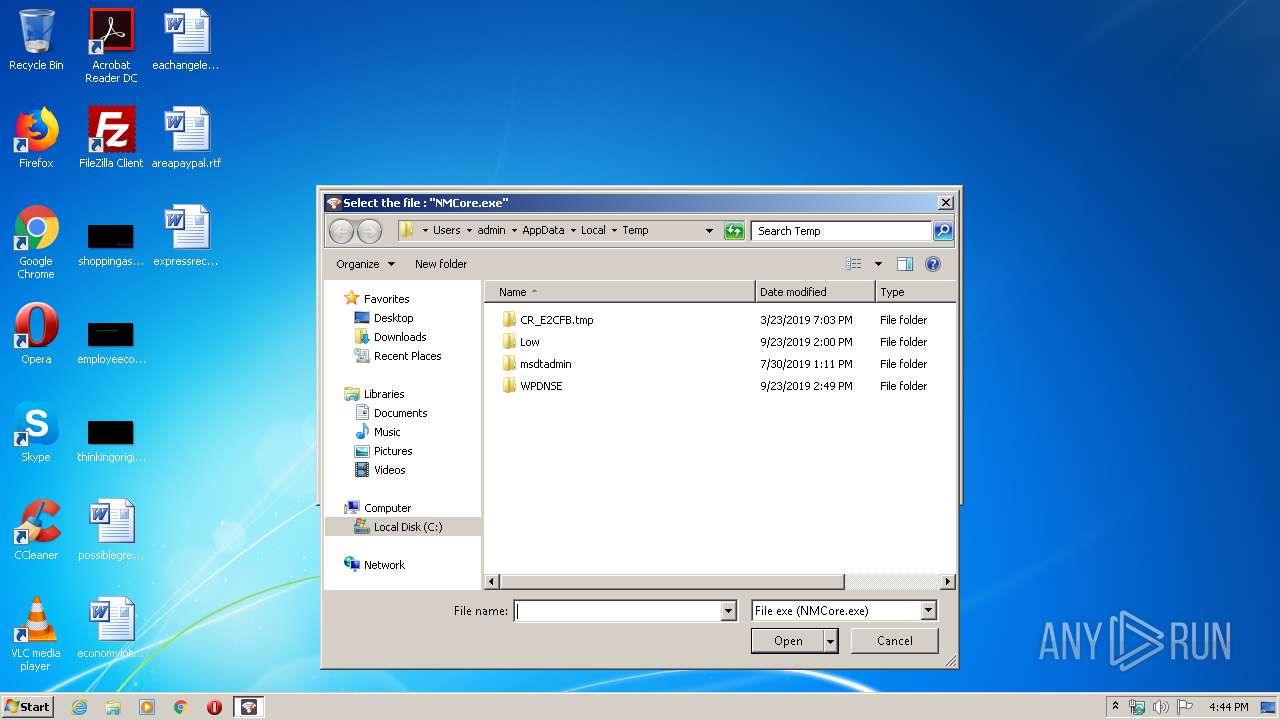
Task: Select the shoppingas file on desktop
Action: [x=111, y=245]
